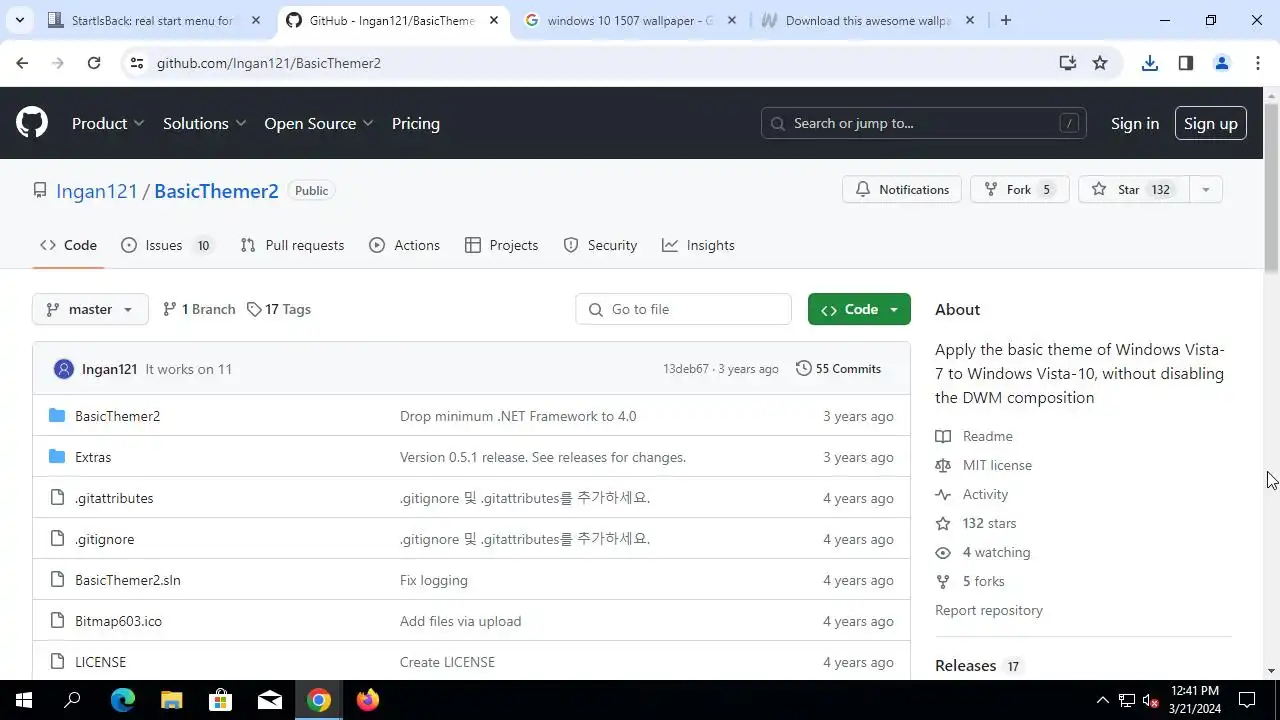The image size is (1280, 720).
Task: Open the master branch selector
Action: coord(90,309)
